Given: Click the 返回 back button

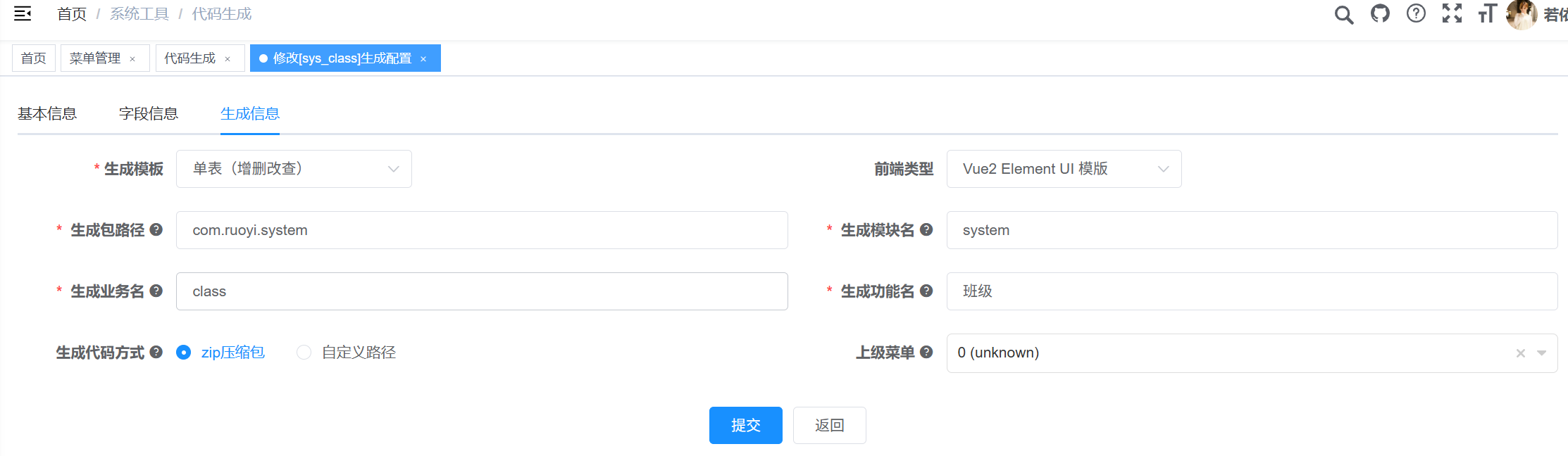Looking at the screenshot, I should pyautogui.click(x=830, y=425).
